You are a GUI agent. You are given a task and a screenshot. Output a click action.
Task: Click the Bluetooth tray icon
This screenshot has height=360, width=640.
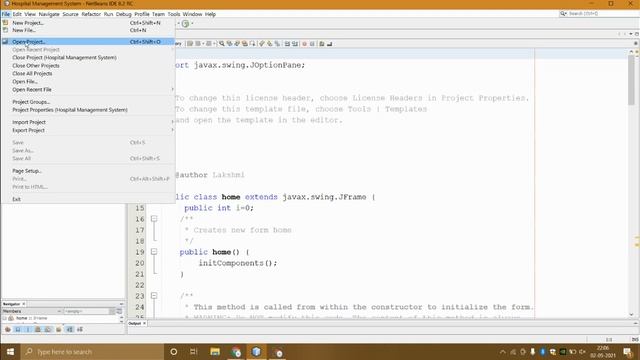[x=542, y=352]
